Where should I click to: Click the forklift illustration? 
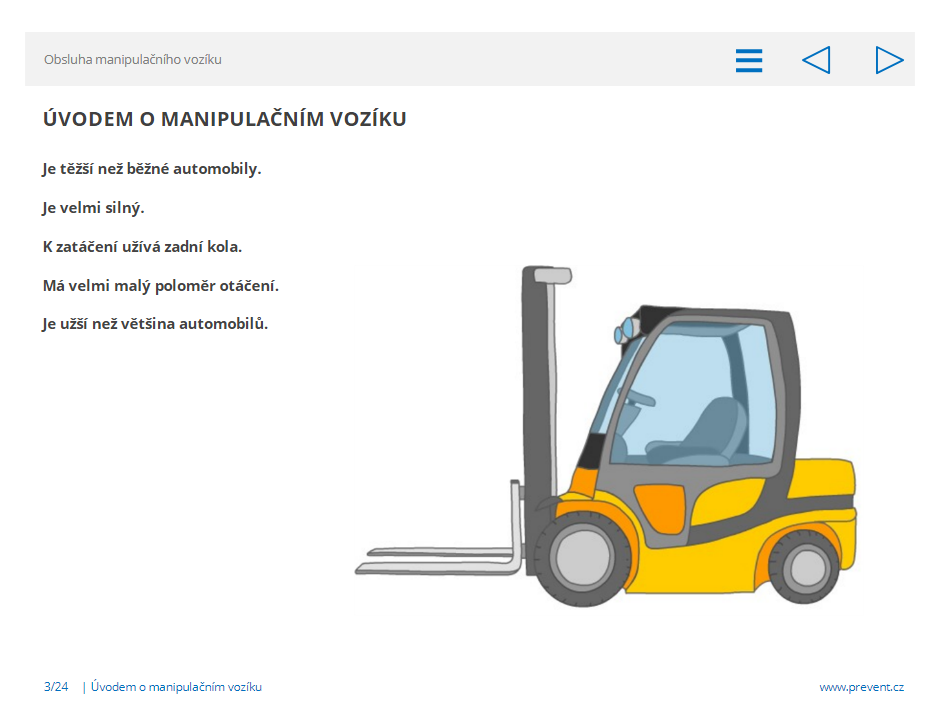605,437
